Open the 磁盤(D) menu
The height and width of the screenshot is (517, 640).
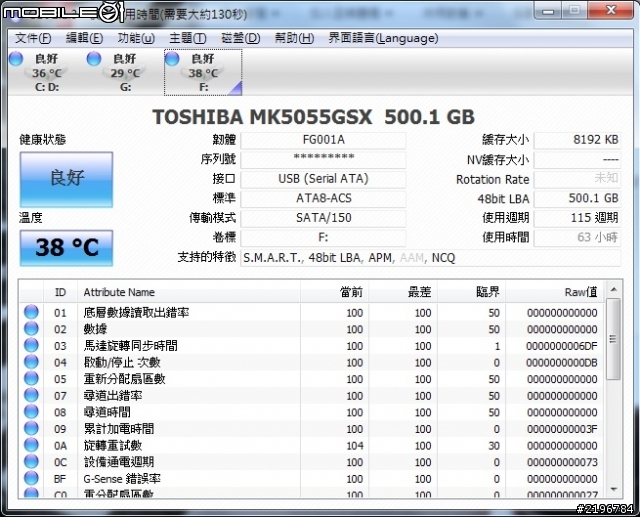[241, 38]
